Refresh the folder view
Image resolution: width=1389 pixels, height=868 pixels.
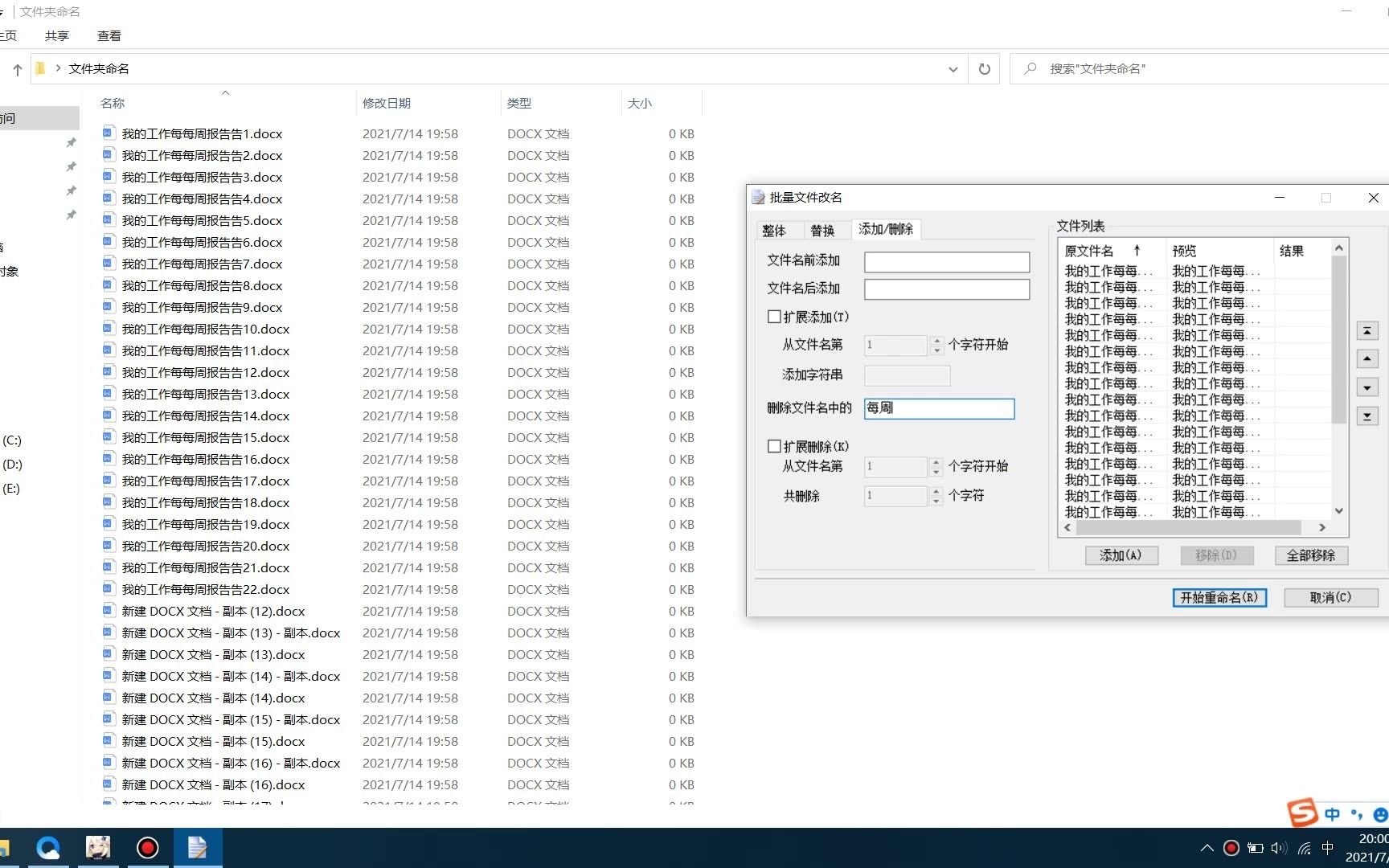(984, 68)
